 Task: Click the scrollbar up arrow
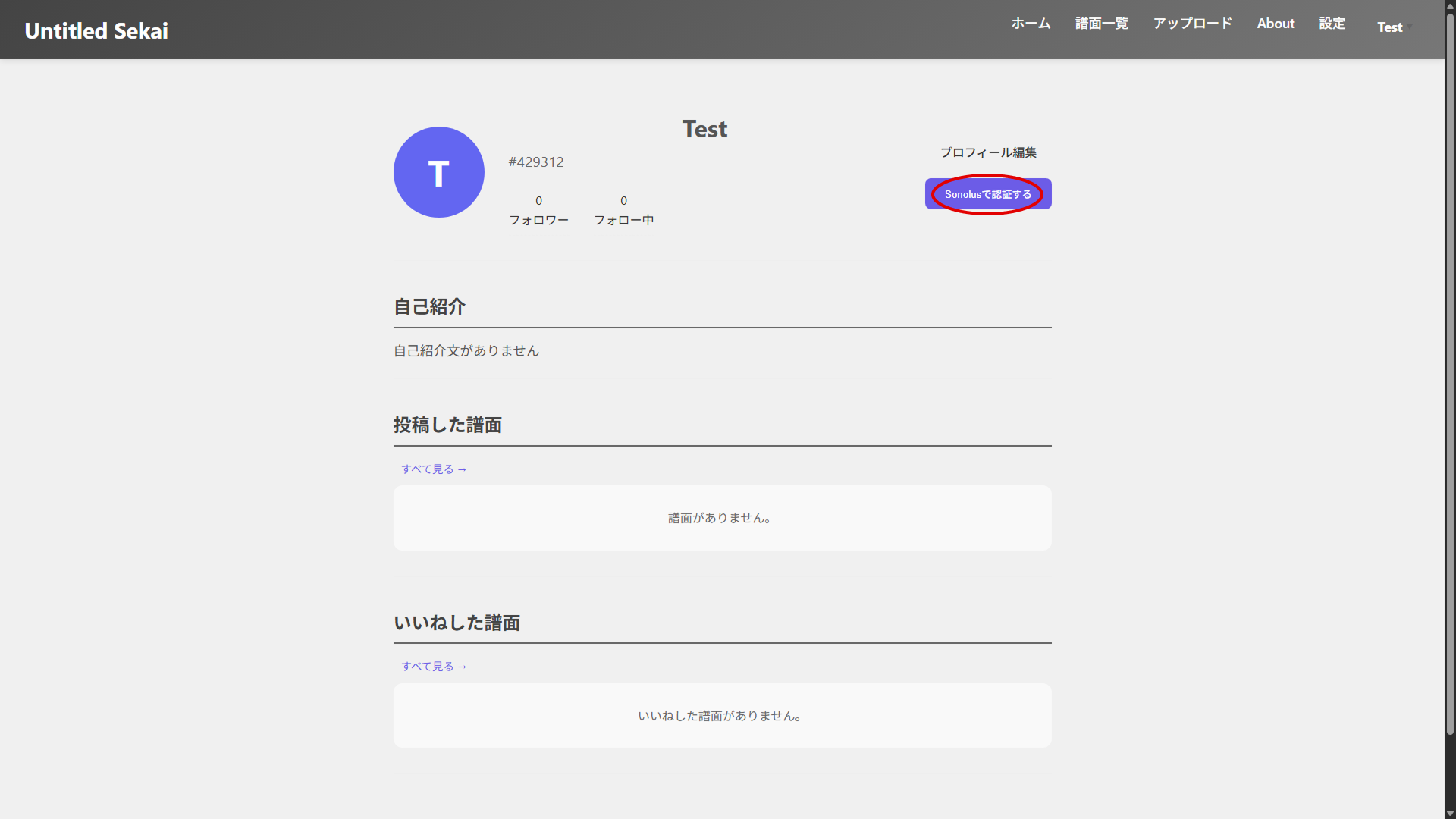pos(1450,5)
